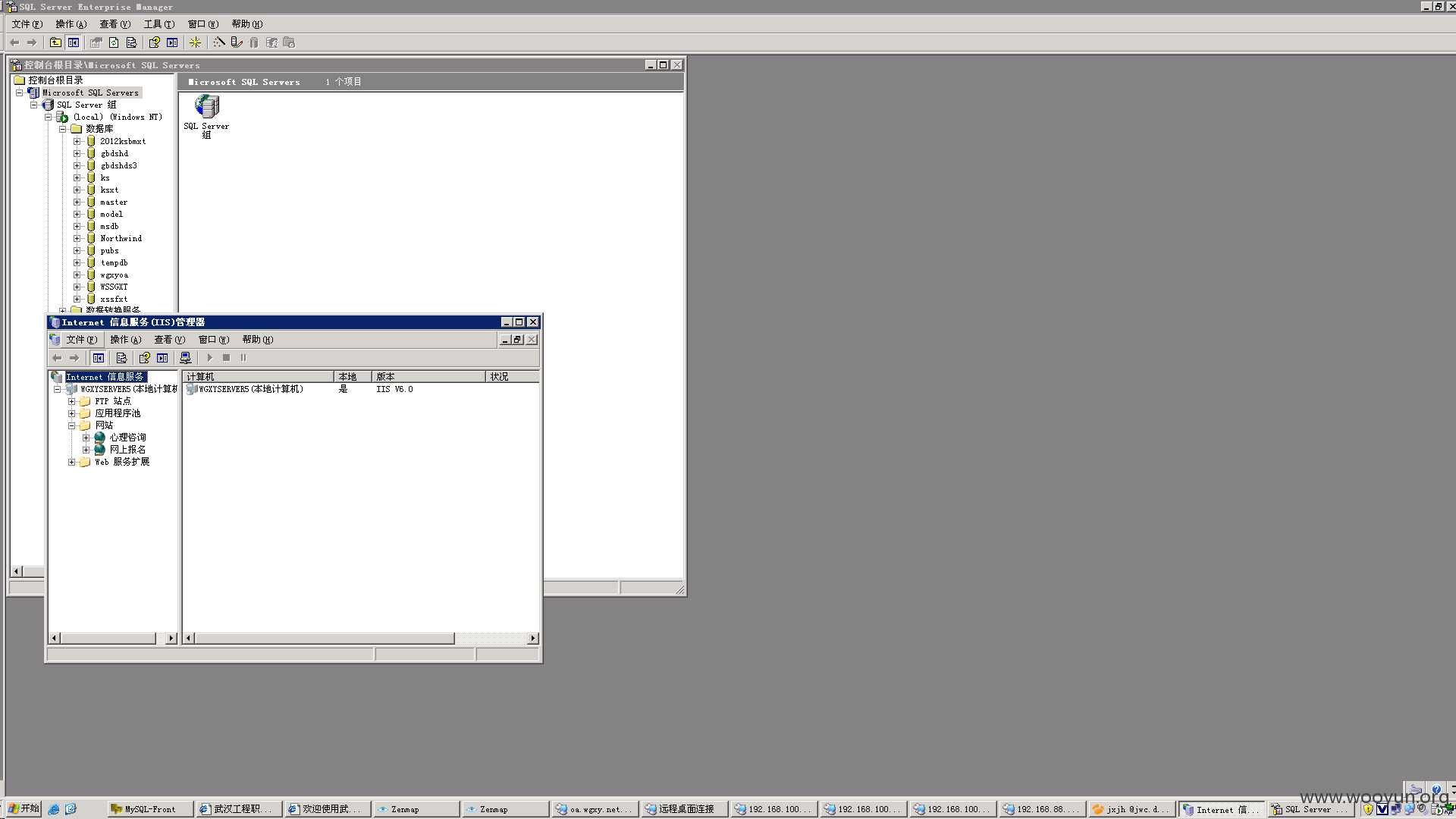Click the action pane icon in Enterprise Manager toolbar
Image resolution: width=1456 pixels, height=819 pixels.
[x=172, y=42]
